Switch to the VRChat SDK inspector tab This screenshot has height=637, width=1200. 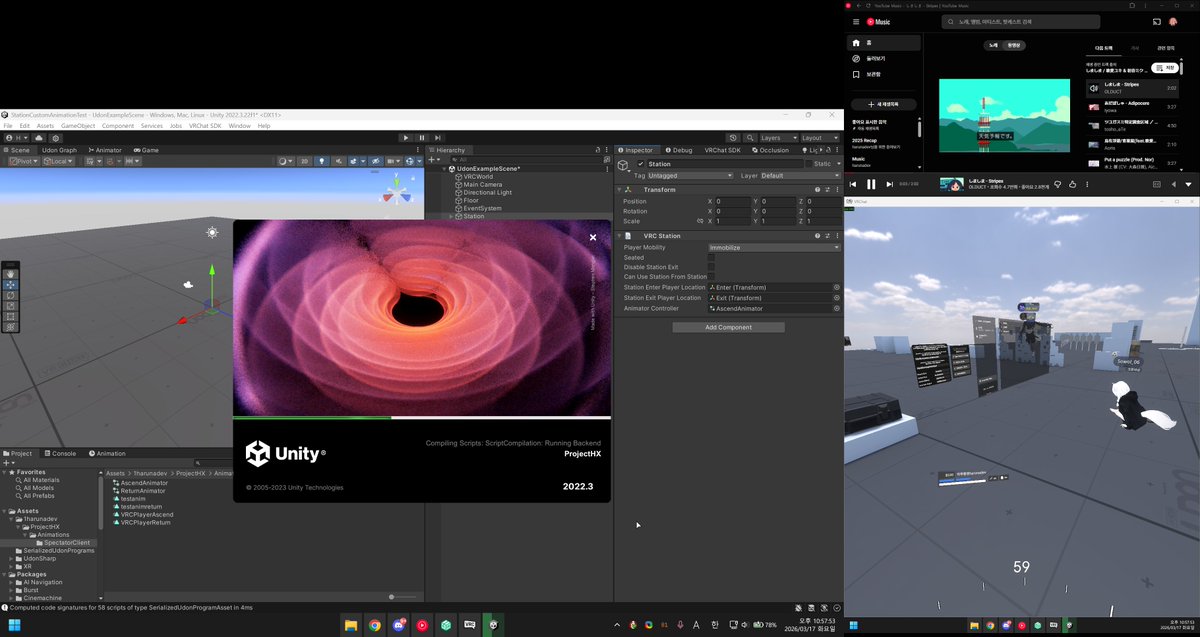pyautogui.click(x=722, y=150)
